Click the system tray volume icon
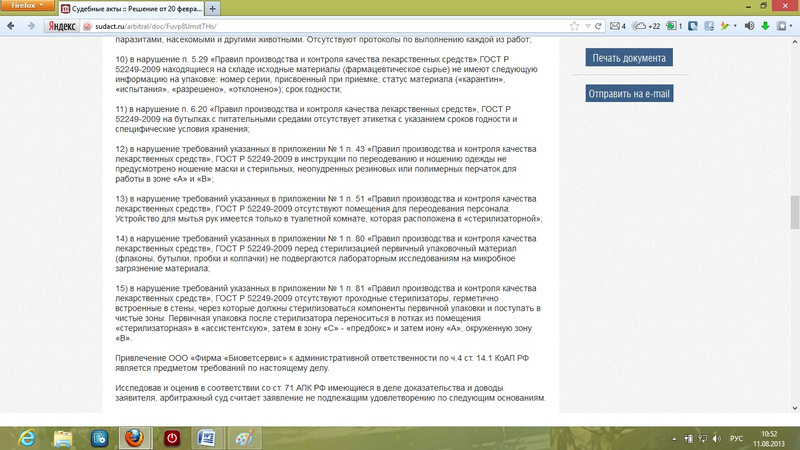Viewport: 800px width, 450px height. (717, 439)
